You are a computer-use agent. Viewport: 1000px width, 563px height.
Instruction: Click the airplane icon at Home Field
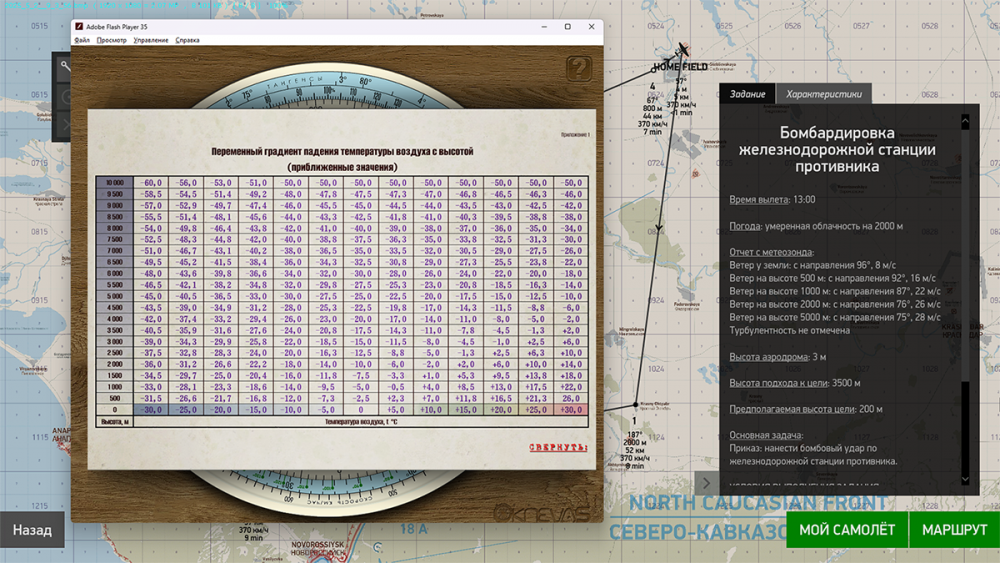682,50
